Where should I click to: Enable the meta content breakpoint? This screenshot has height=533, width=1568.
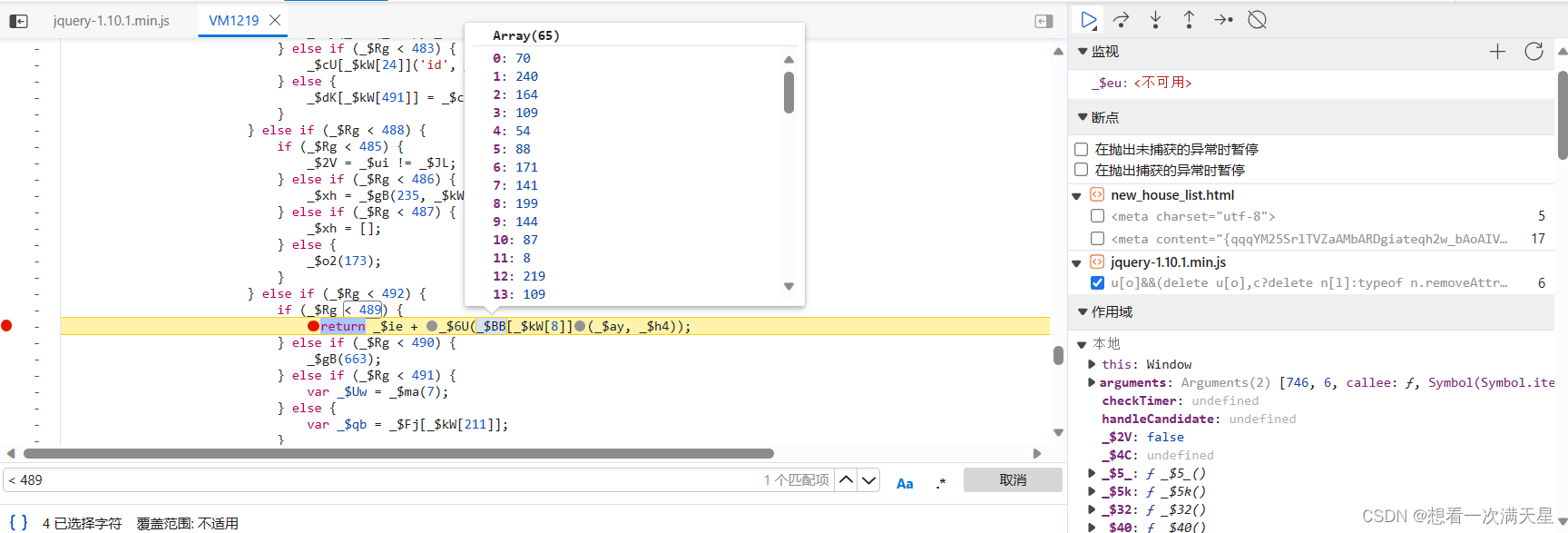pos(1097,239)
